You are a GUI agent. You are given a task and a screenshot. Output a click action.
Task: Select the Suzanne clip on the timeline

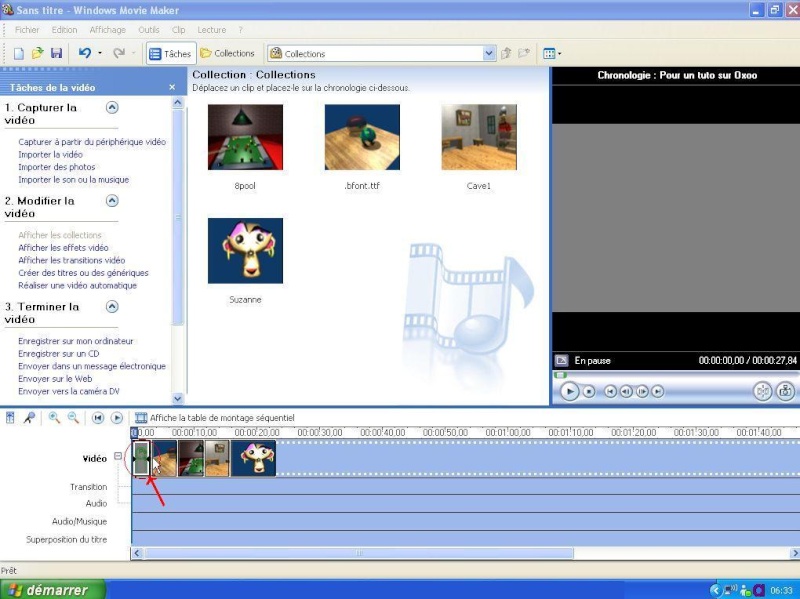point(254,459)
